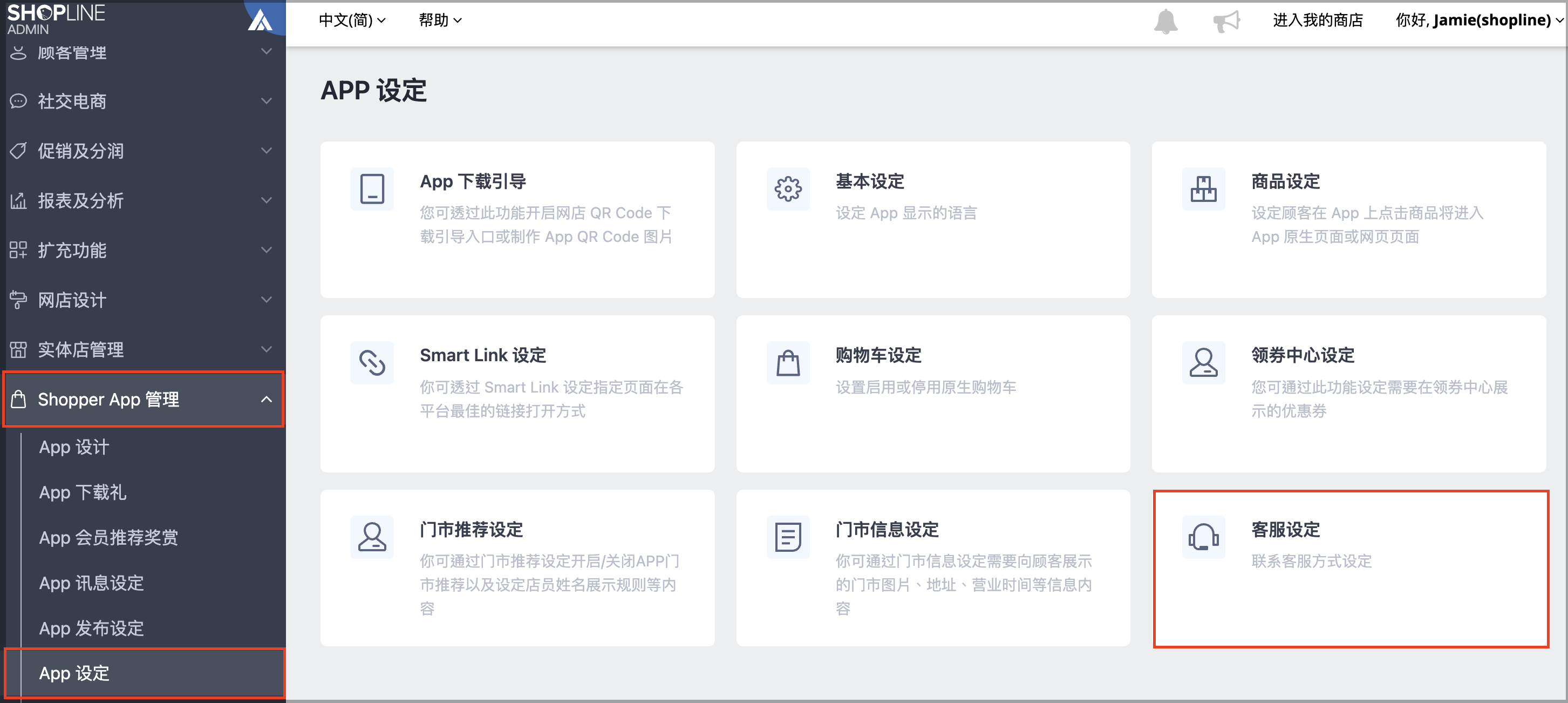Click the App 下载引导 tablet icon
The image size is (1568, 703).
pos(372,189)
